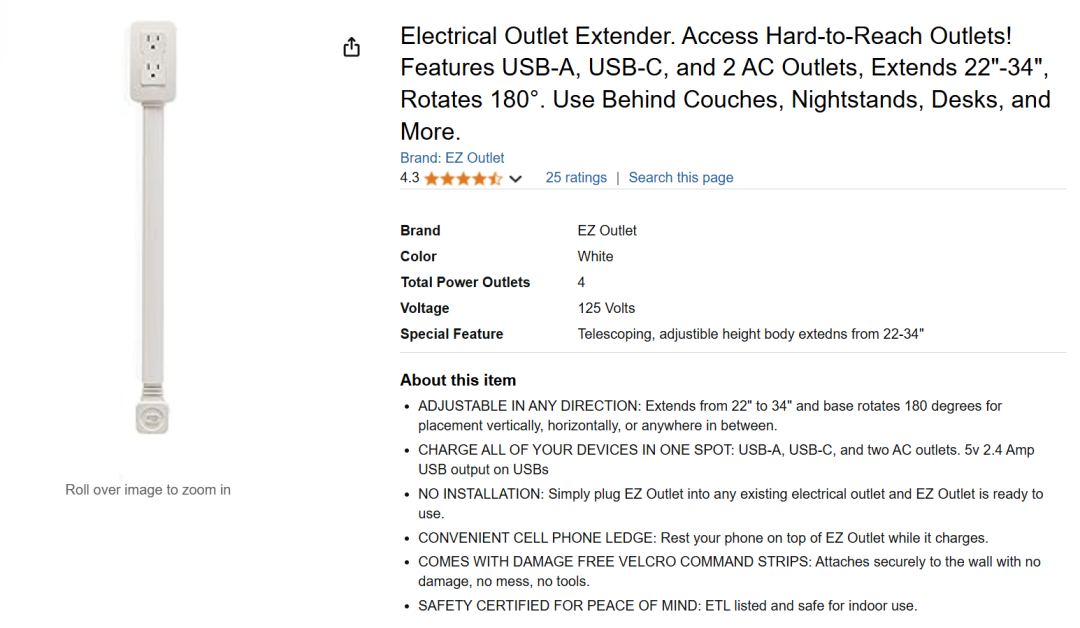Click the orange star rating icons
The height and width of the screenshot is (628, 1080).
click(x=462, y=179)
